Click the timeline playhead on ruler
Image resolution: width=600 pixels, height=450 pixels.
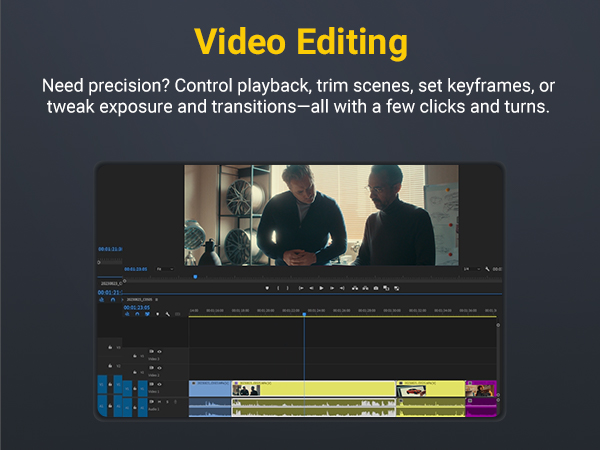[304, 314]
